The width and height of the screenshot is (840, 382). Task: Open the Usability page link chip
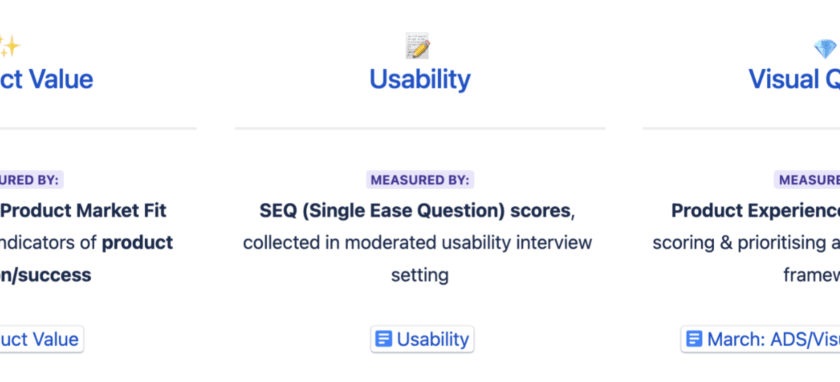coord(422,339)
